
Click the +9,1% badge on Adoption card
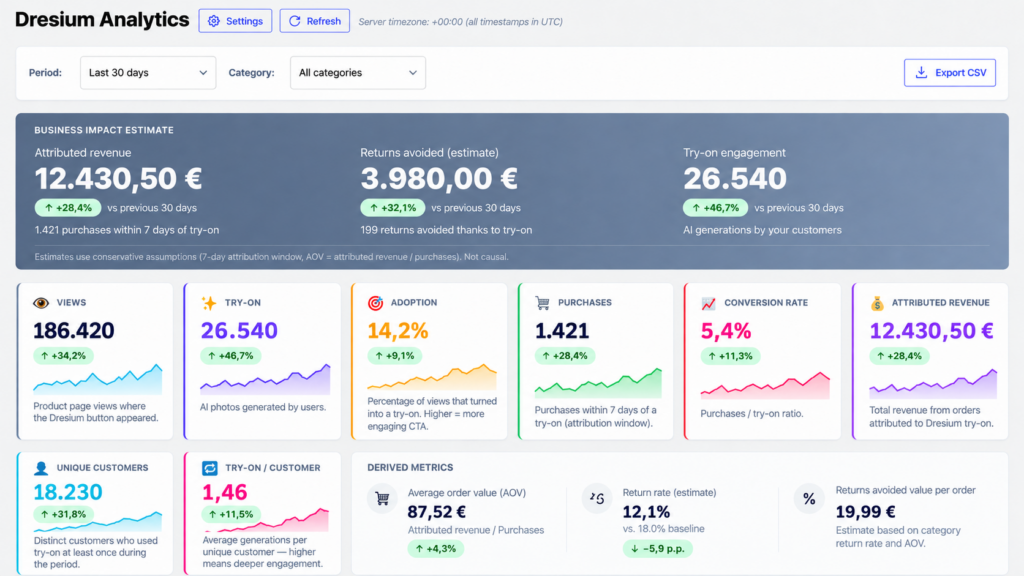pos(394,356)
